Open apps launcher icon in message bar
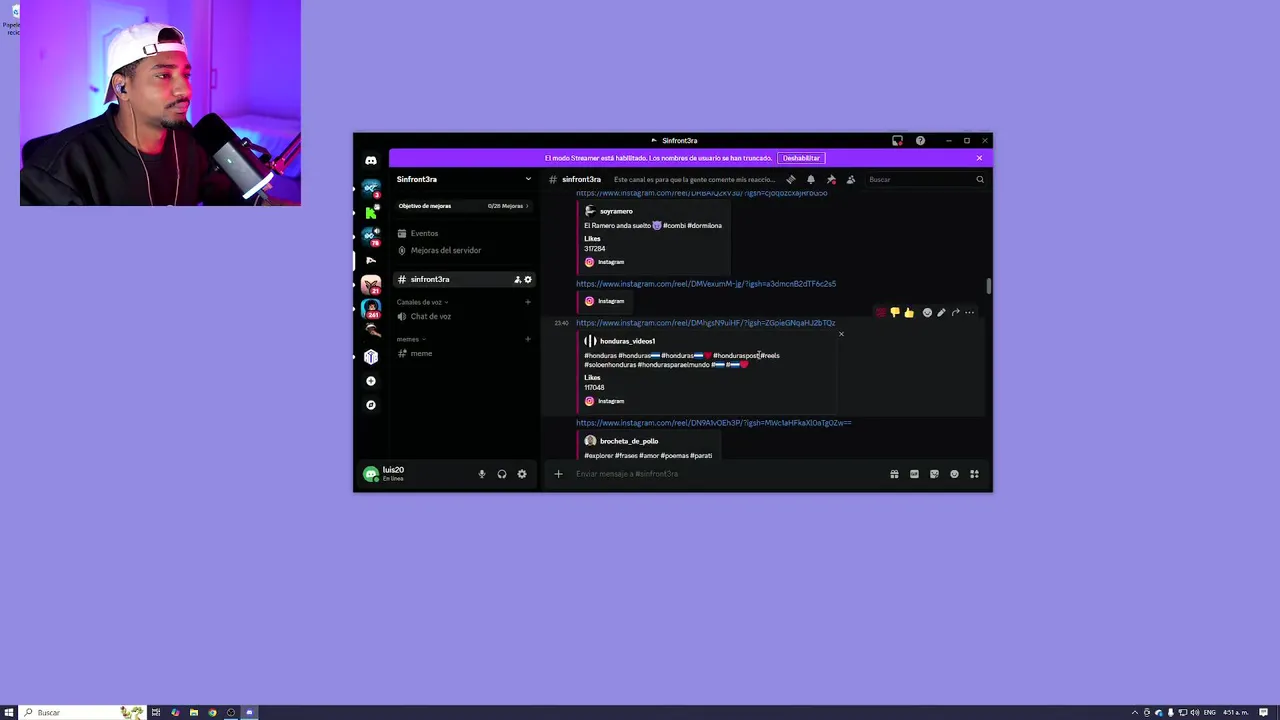This screenshot has width=1280, height=720. (x=974, y=474)
